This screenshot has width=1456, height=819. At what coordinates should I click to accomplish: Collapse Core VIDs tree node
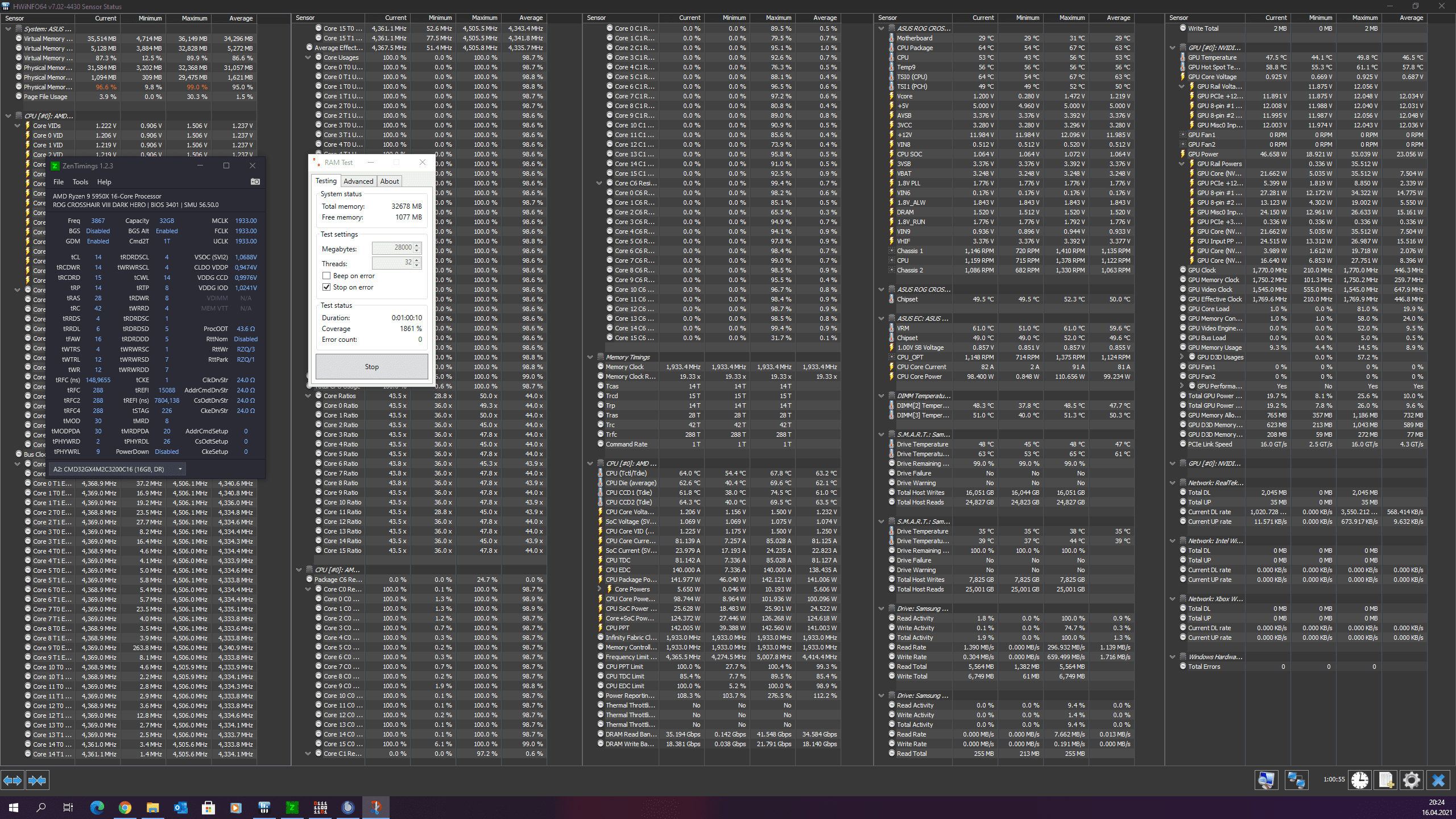pyautogui.click(x=18, y=126)
